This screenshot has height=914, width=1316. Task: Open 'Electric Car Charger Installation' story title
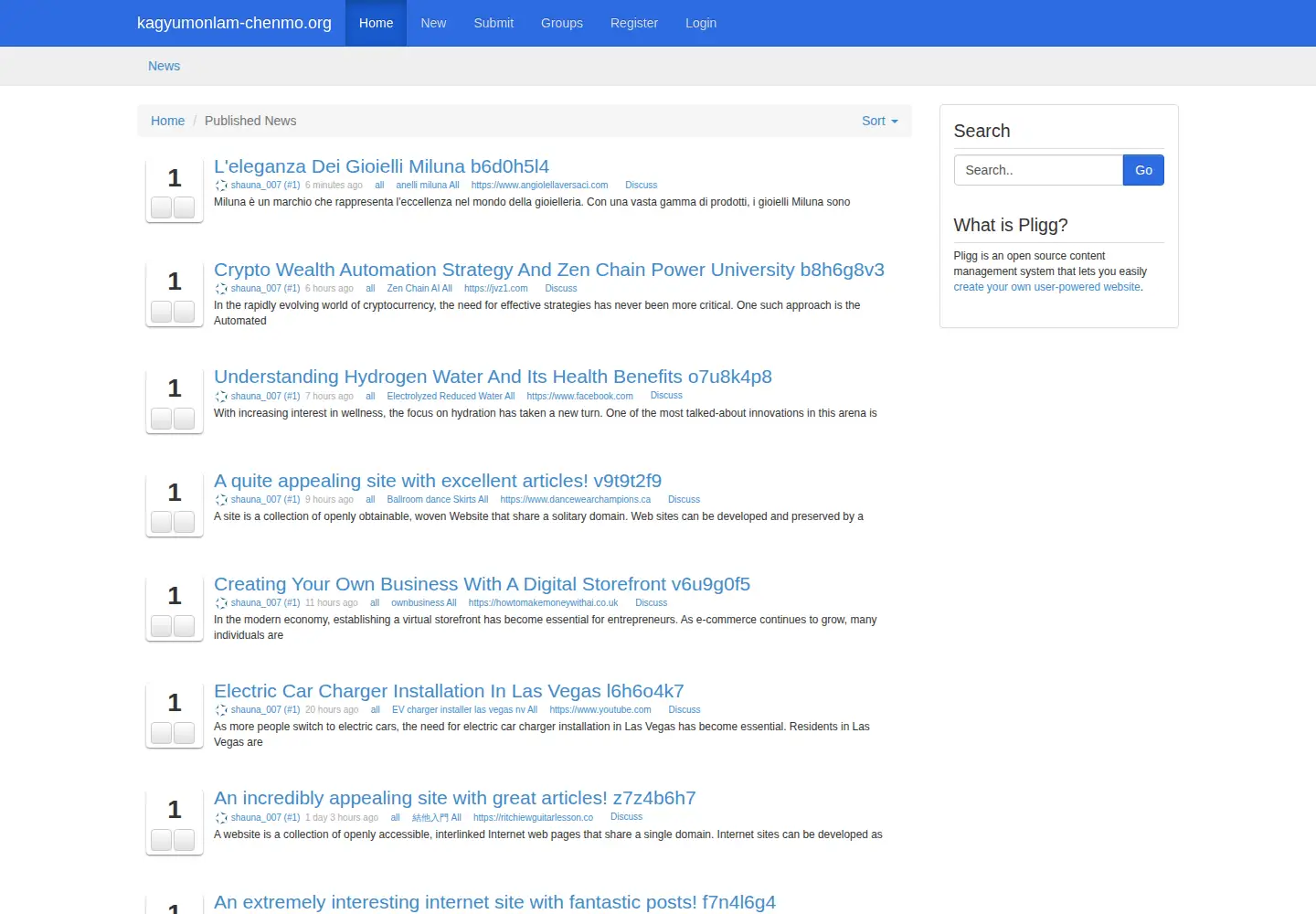[x=449, y=691]
